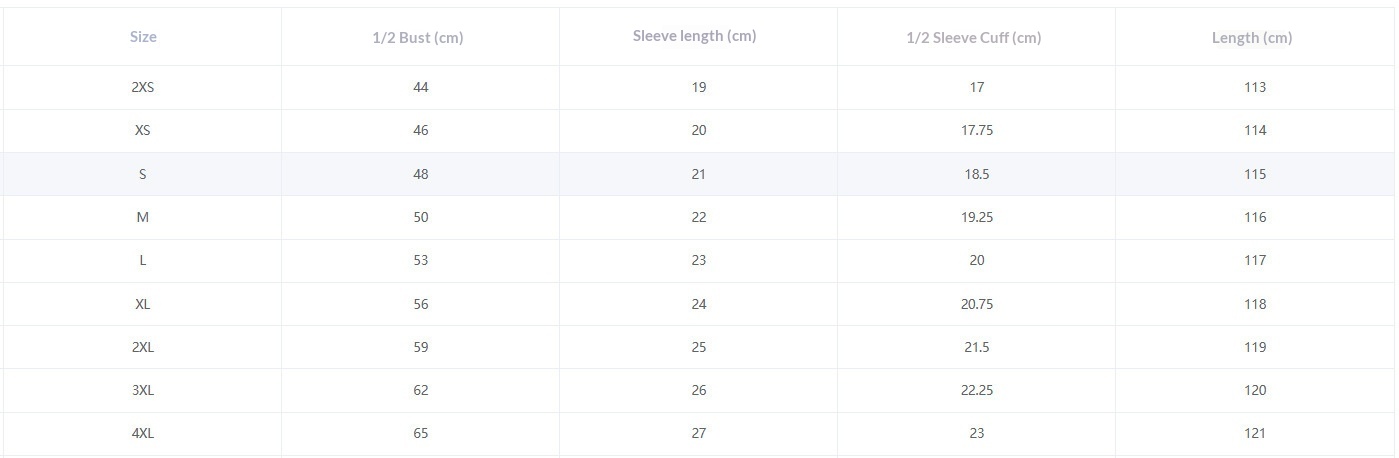Select the M size cell

click(143, 217)
